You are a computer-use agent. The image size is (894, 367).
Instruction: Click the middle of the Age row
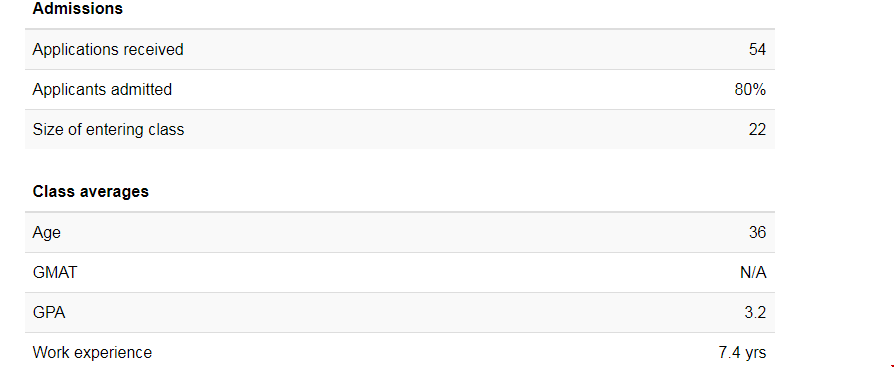(x=400, y=233)
